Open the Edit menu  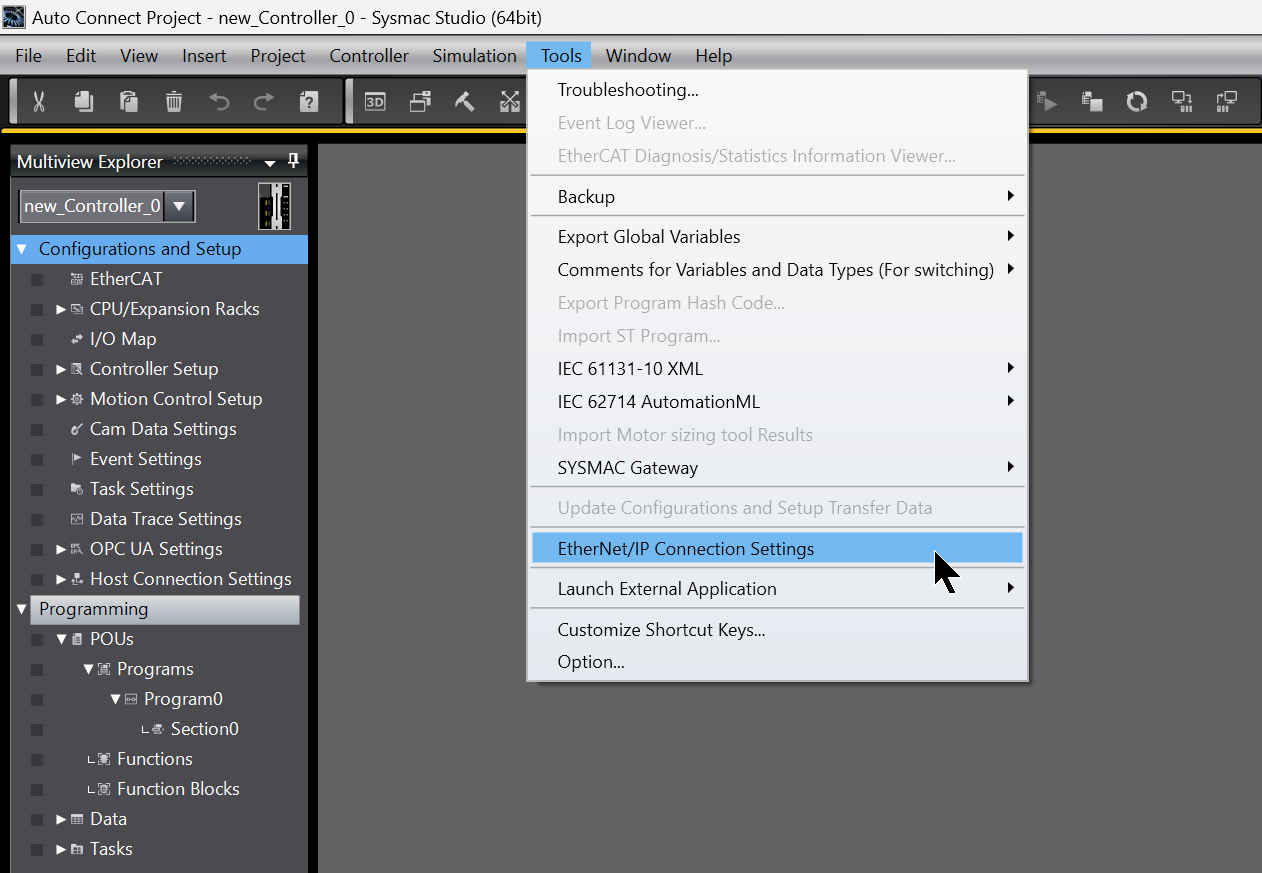pos(81,56)
